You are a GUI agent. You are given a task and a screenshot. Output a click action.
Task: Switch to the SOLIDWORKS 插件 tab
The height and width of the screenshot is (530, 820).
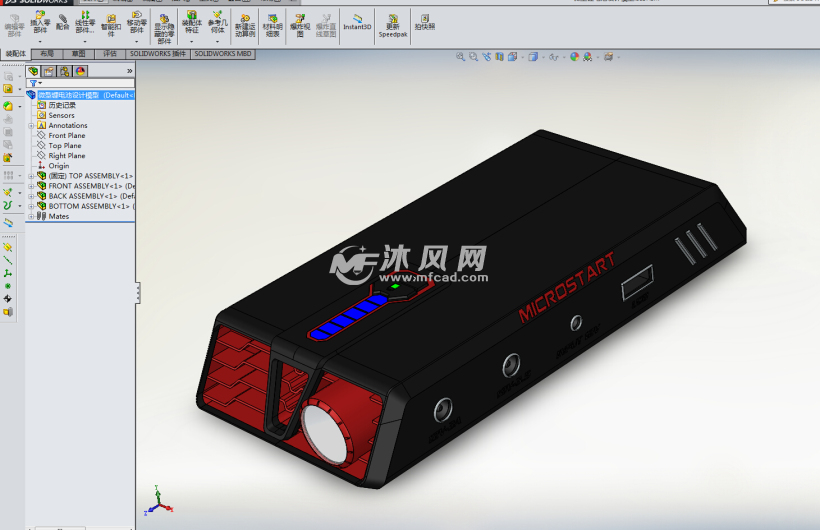[158, 53]
